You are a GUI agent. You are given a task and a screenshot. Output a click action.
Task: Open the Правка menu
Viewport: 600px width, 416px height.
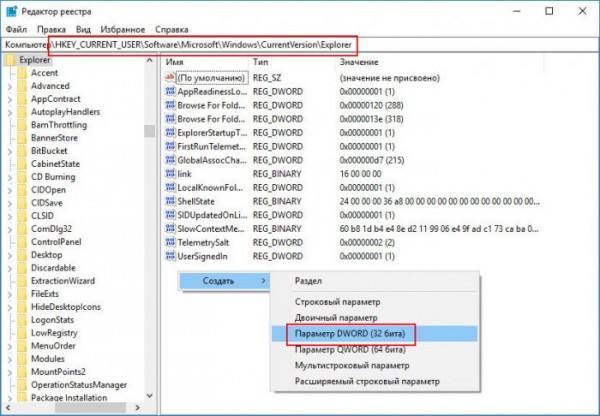(51, 29)
